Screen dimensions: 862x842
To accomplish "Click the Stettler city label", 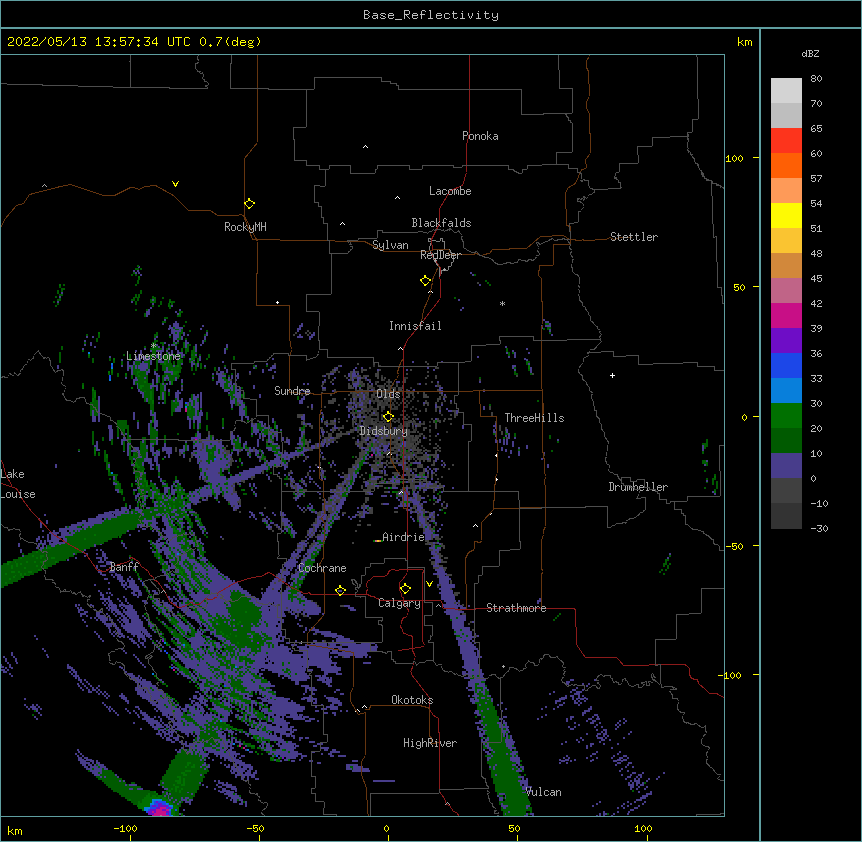I will (x=634, y=237).
